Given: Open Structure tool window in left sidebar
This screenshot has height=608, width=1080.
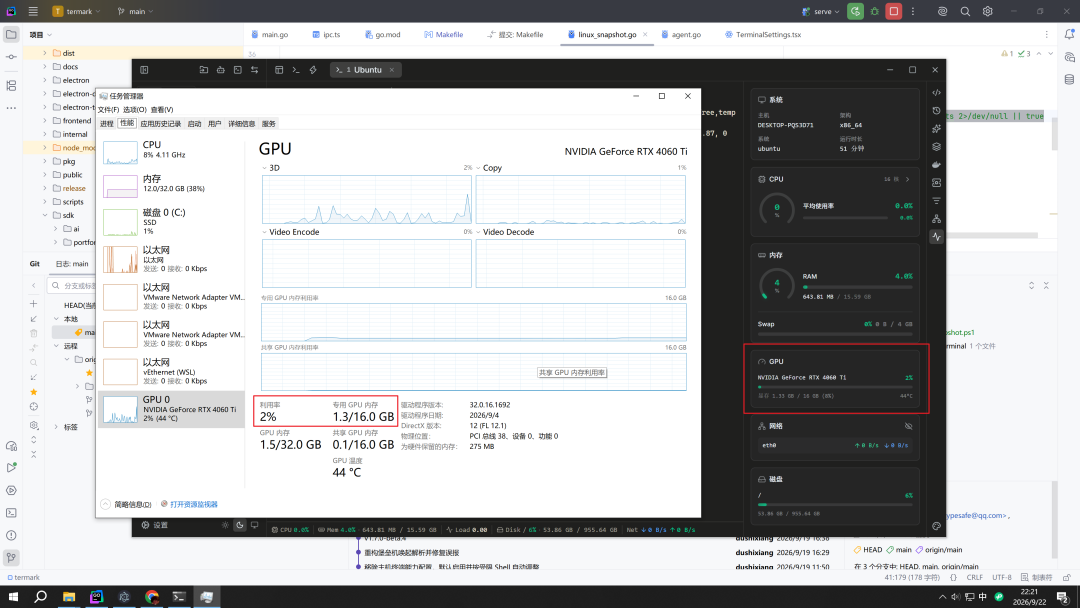Looking at the screenshot, I should click(x=11, y=85).
